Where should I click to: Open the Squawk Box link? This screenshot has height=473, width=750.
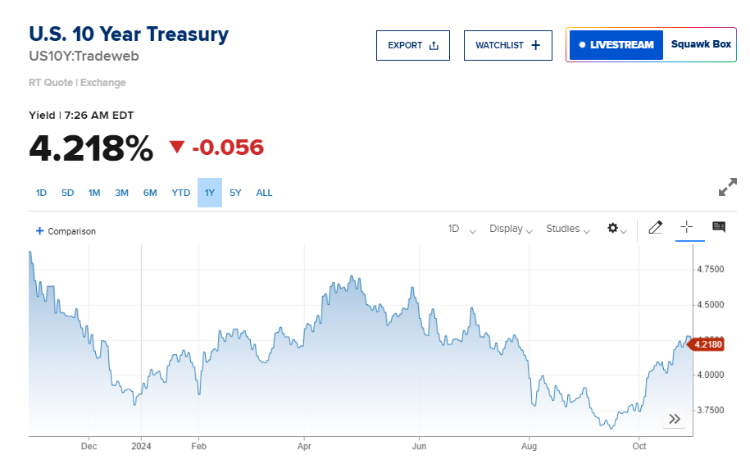point(701,45)
